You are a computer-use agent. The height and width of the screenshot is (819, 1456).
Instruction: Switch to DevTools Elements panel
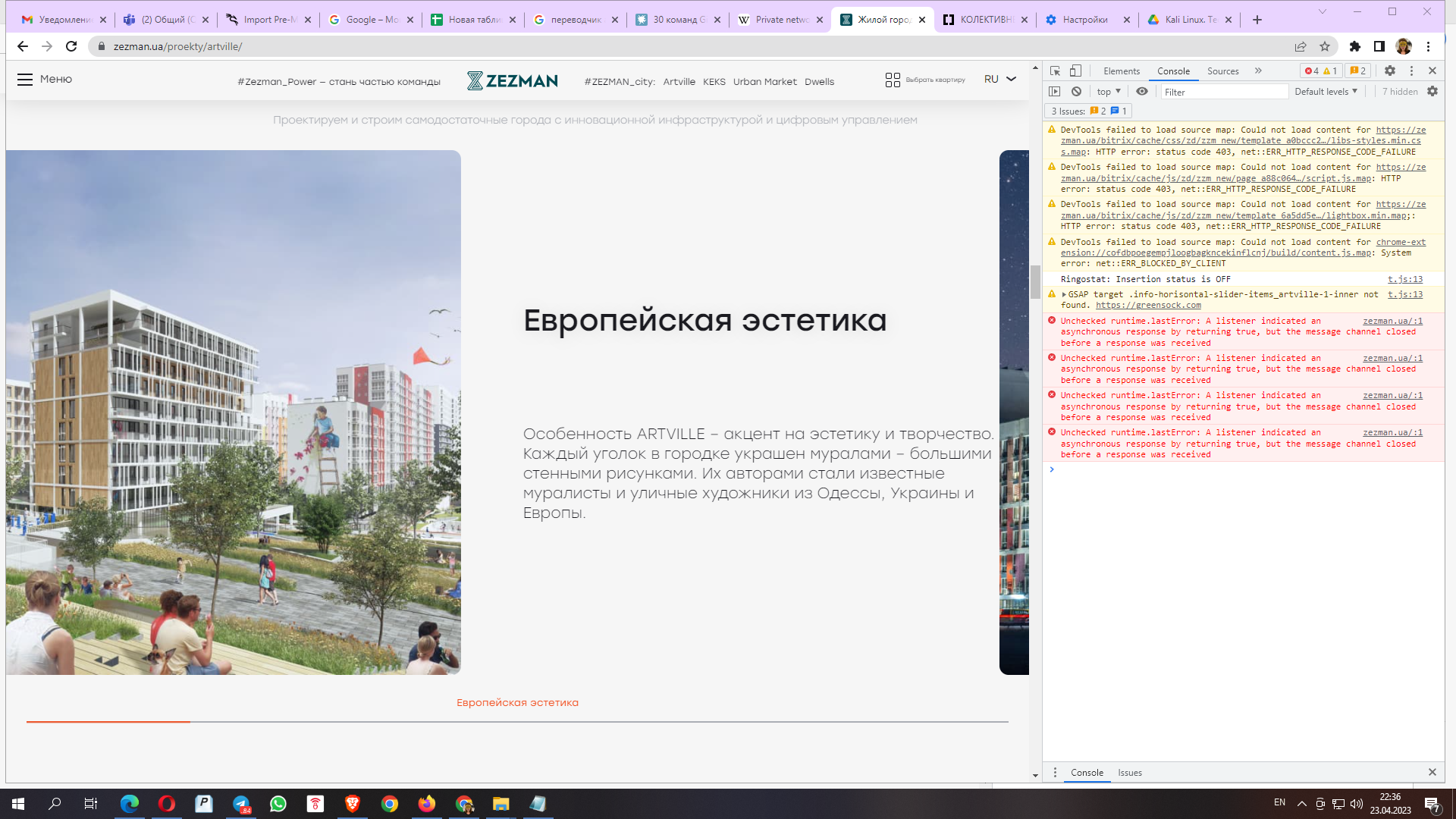point(1122,71)
